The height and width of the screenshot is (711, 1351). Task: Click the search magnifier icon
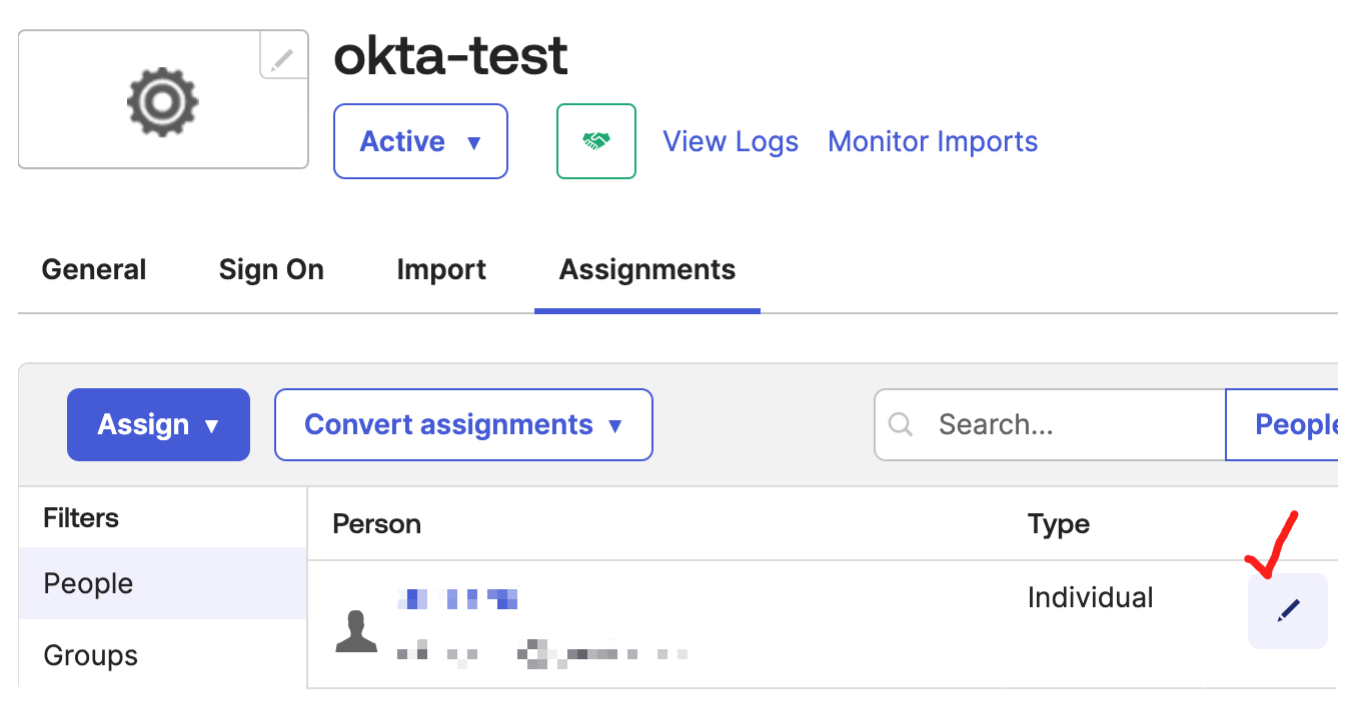(900, 425)
